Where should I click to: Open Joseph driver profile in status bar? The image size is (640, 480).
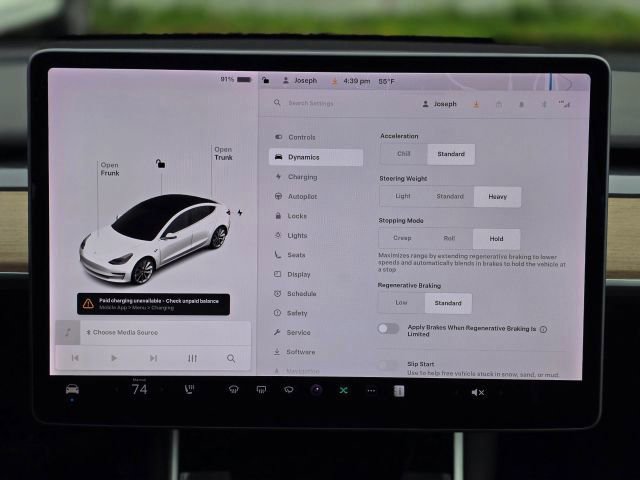click(300, 80)
